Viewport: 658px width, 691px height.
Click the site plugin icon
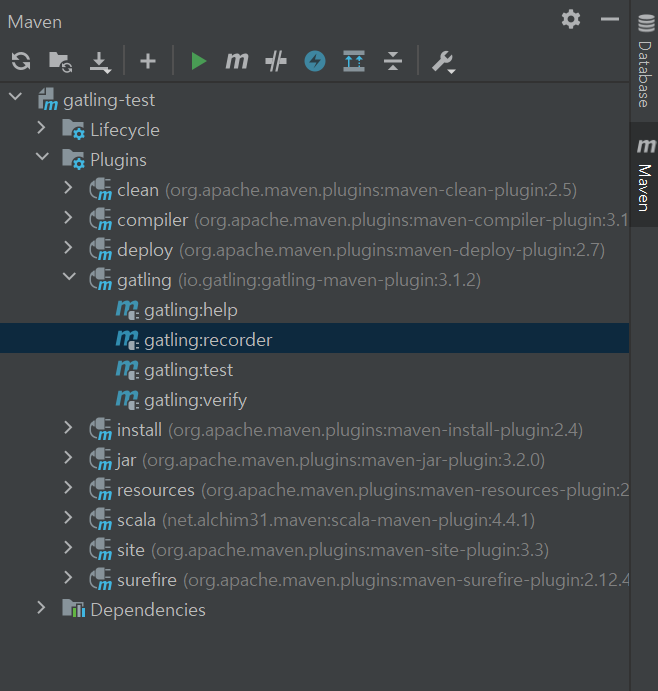pos(100,549)
